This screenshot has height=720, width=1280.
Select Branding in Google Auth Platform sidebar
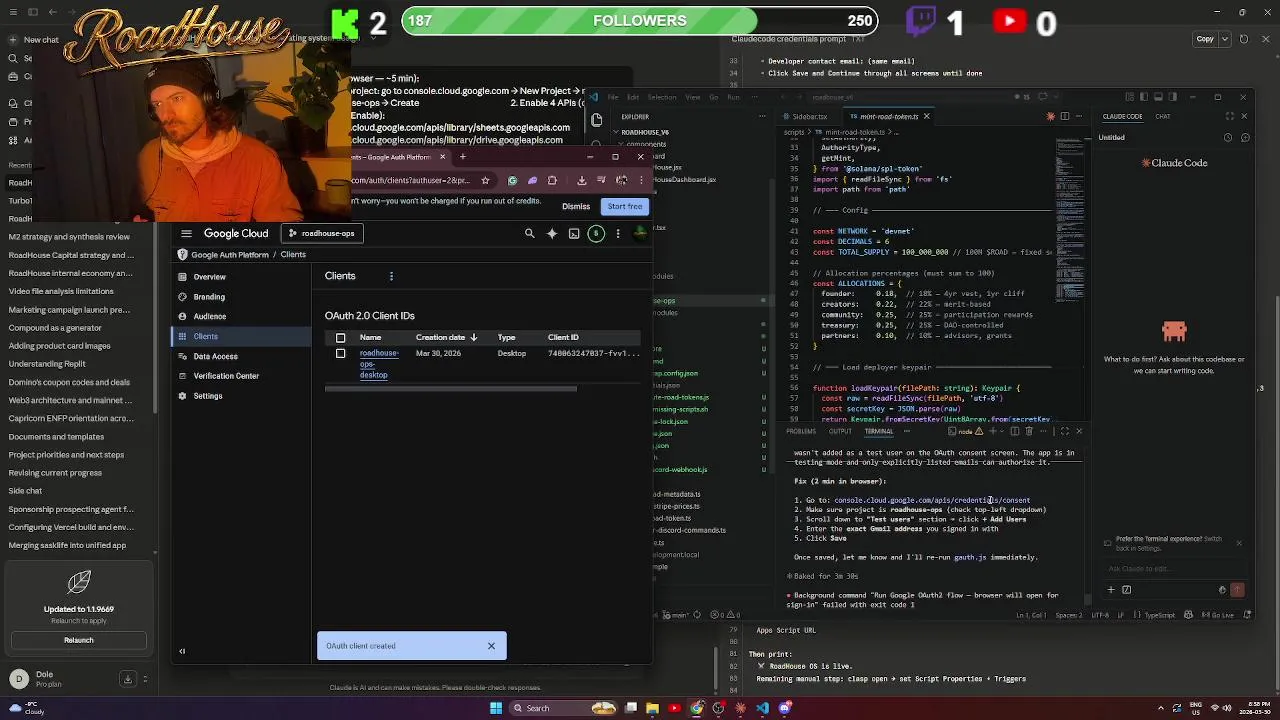[242, 297]
